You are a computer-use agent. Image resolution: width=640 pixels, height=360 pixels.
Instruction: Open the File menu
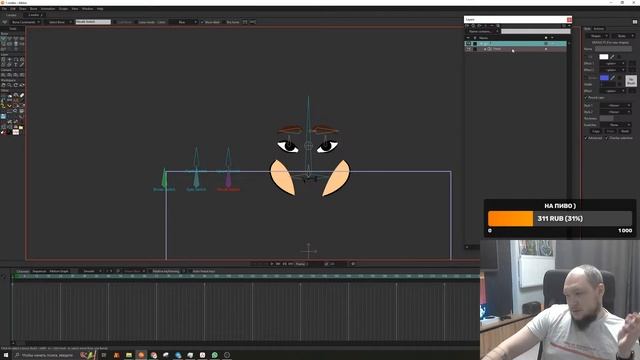click(4, 9)
